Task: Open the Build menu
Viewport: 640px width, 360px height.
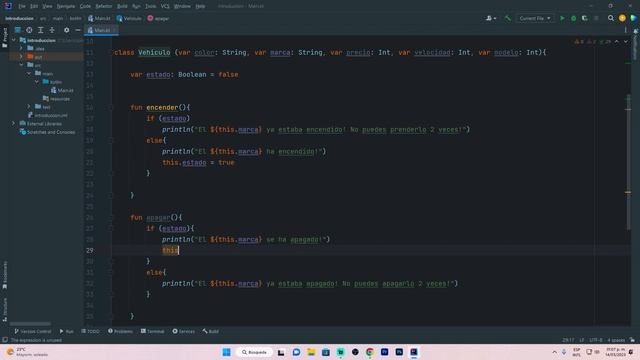Action: point(122,6)
